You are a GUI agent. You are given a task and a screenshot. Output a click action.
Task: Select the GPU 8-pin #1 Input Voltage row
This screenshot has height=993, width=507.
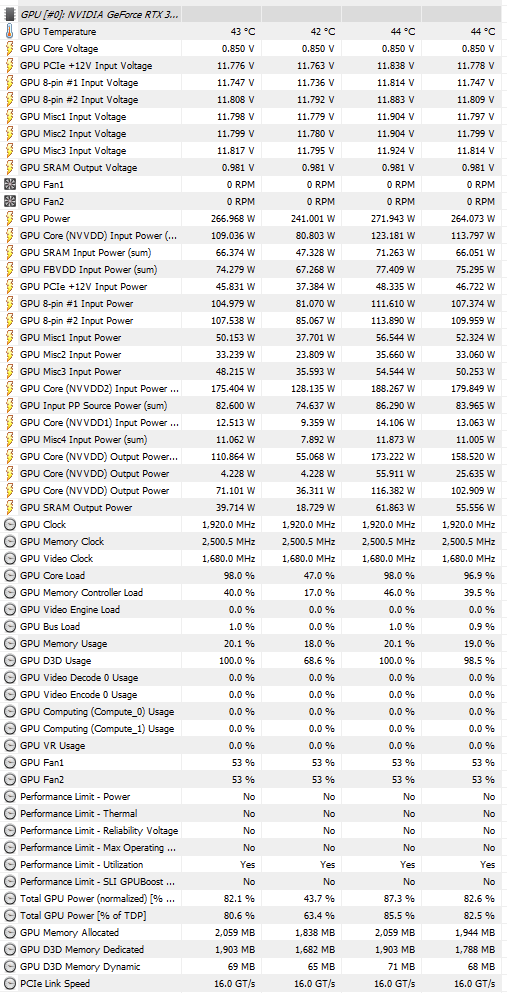click(253, 83)
